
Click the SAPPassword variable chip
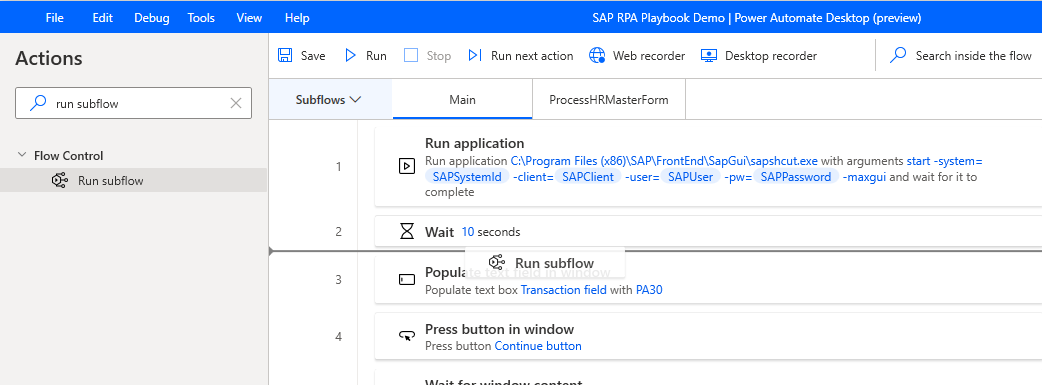(796, 177)
